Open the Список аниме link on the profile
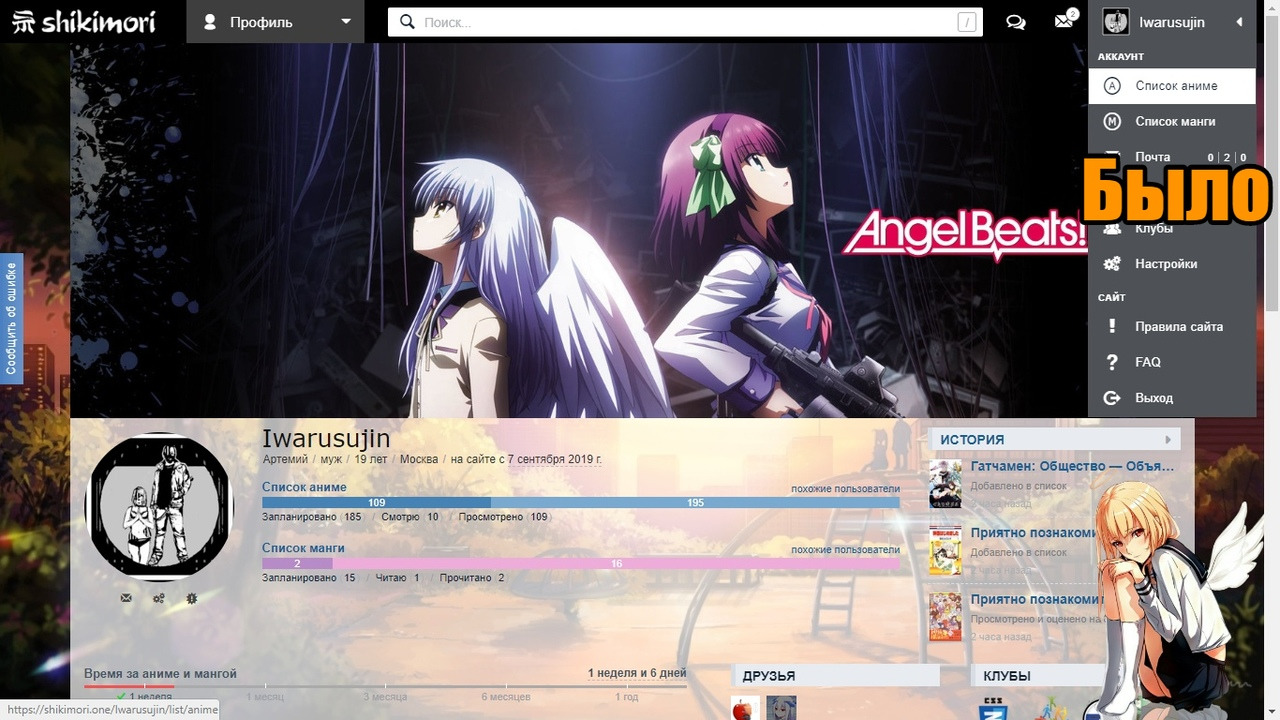The width and height of the screenshot is (1280, 720). tap(304, 487)
